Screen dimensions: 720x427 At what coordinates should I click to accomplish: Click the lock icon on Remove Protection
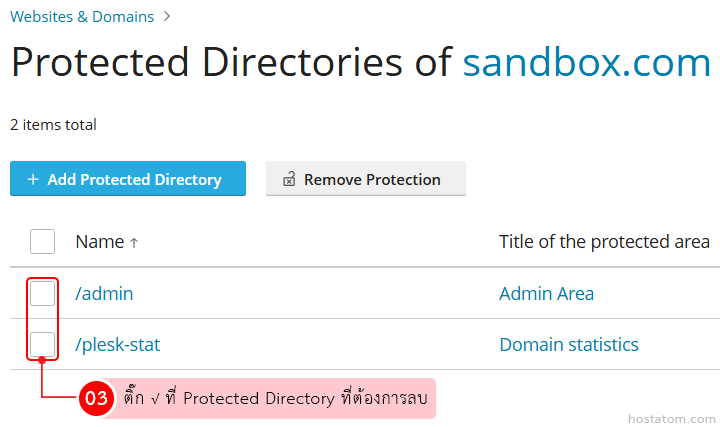289,180
